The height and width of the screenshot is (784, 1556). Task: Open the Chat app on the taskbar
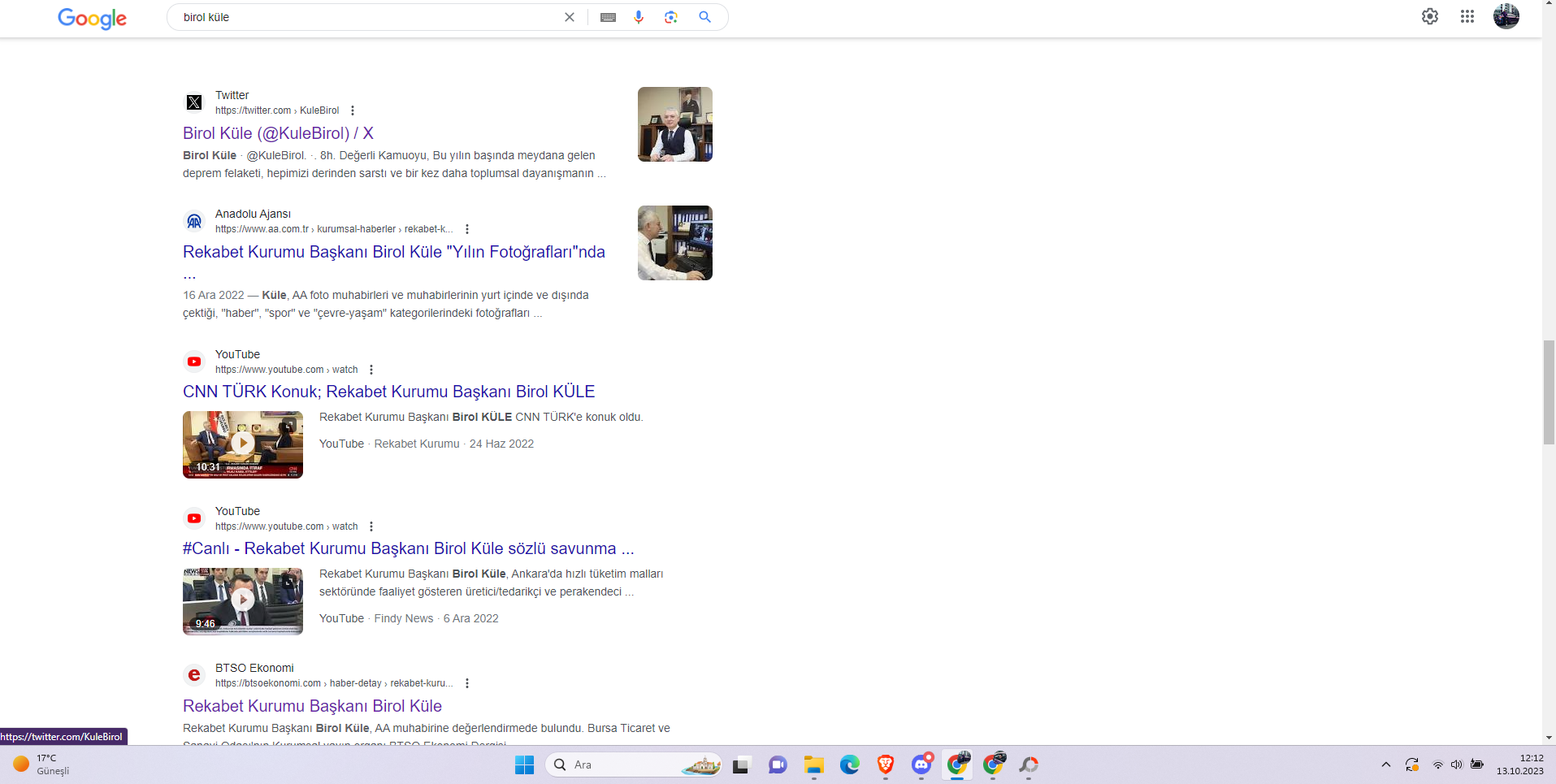pos(778,765)
